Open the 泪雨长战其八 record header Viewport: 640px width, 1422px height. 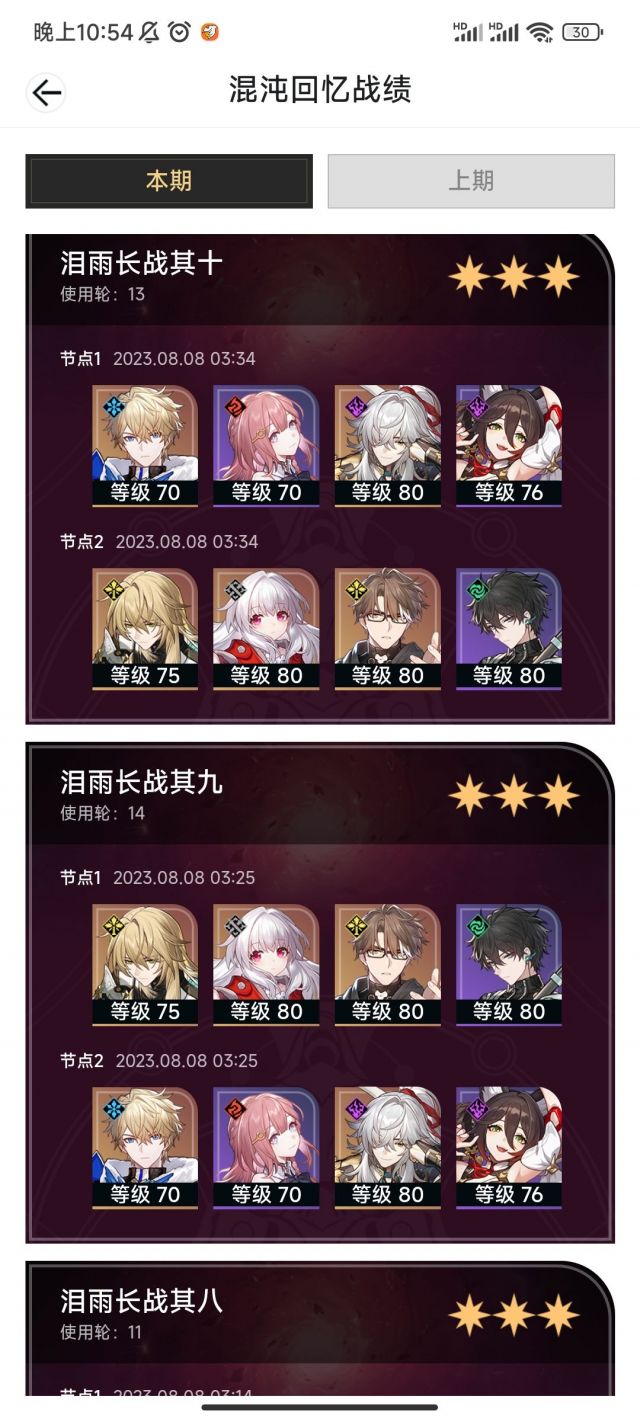point(320,1313)
